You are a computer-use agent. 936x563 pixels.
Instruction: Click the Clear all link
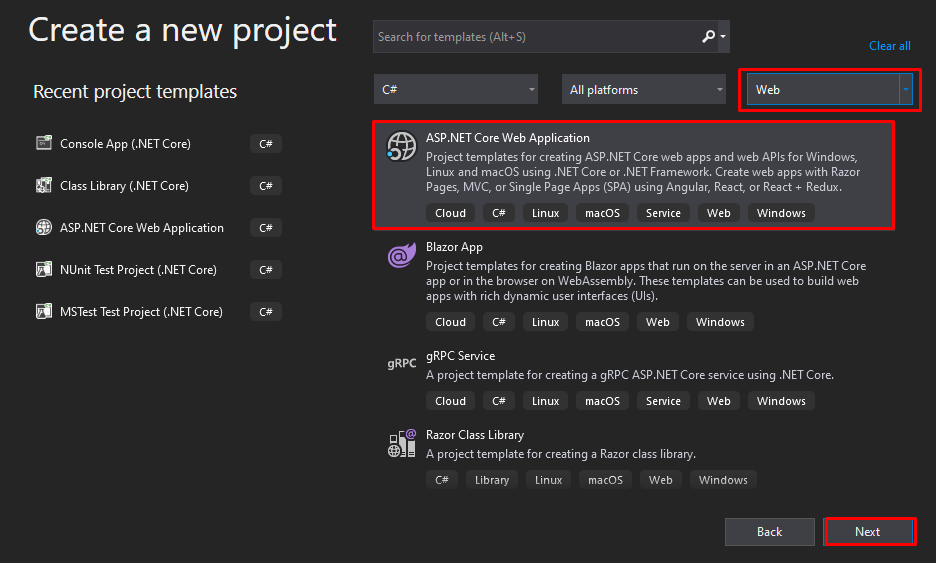point(889,46)
